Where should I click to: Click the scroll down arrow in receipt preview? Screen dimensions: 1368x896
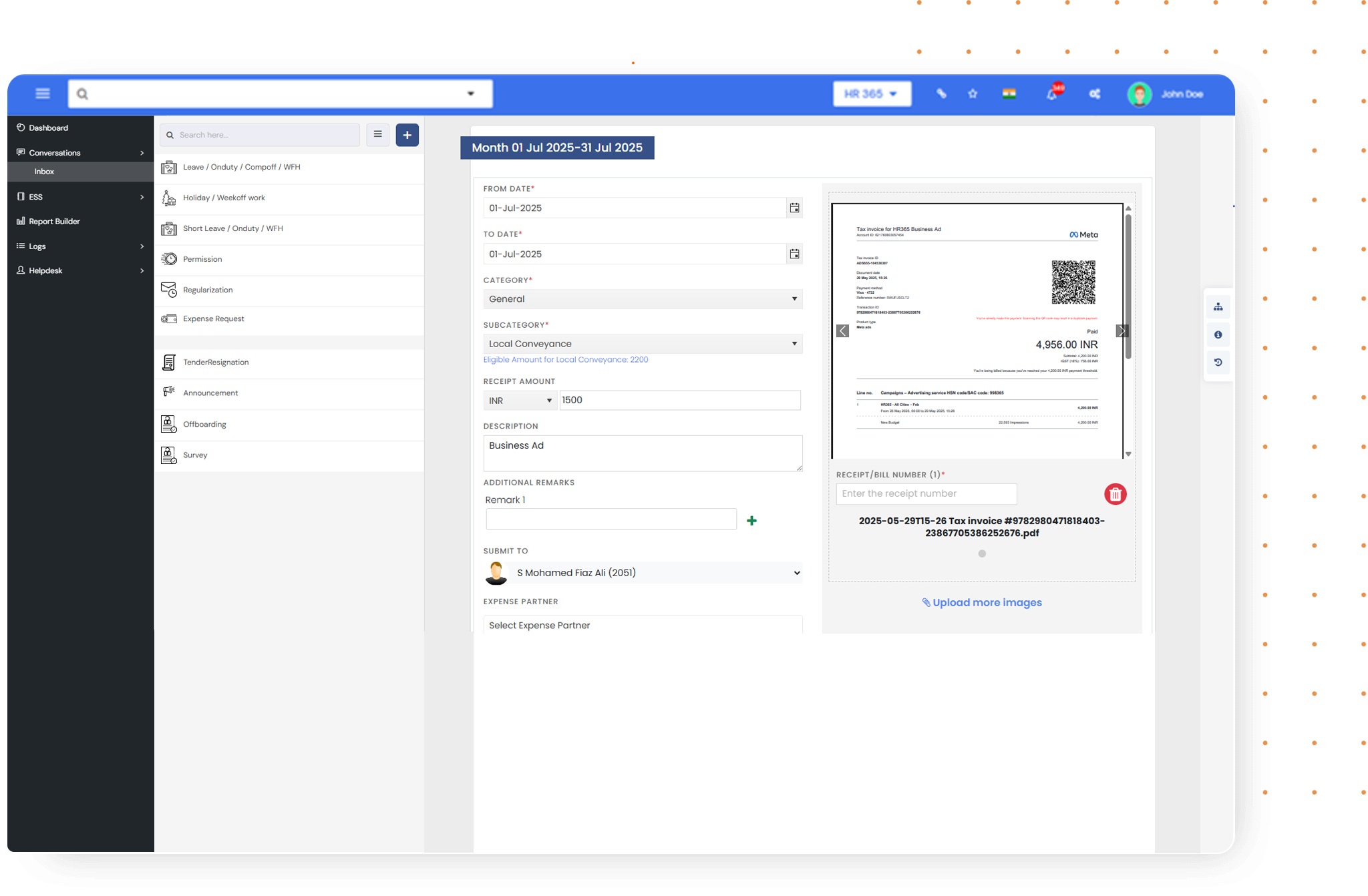point(1128,454)
